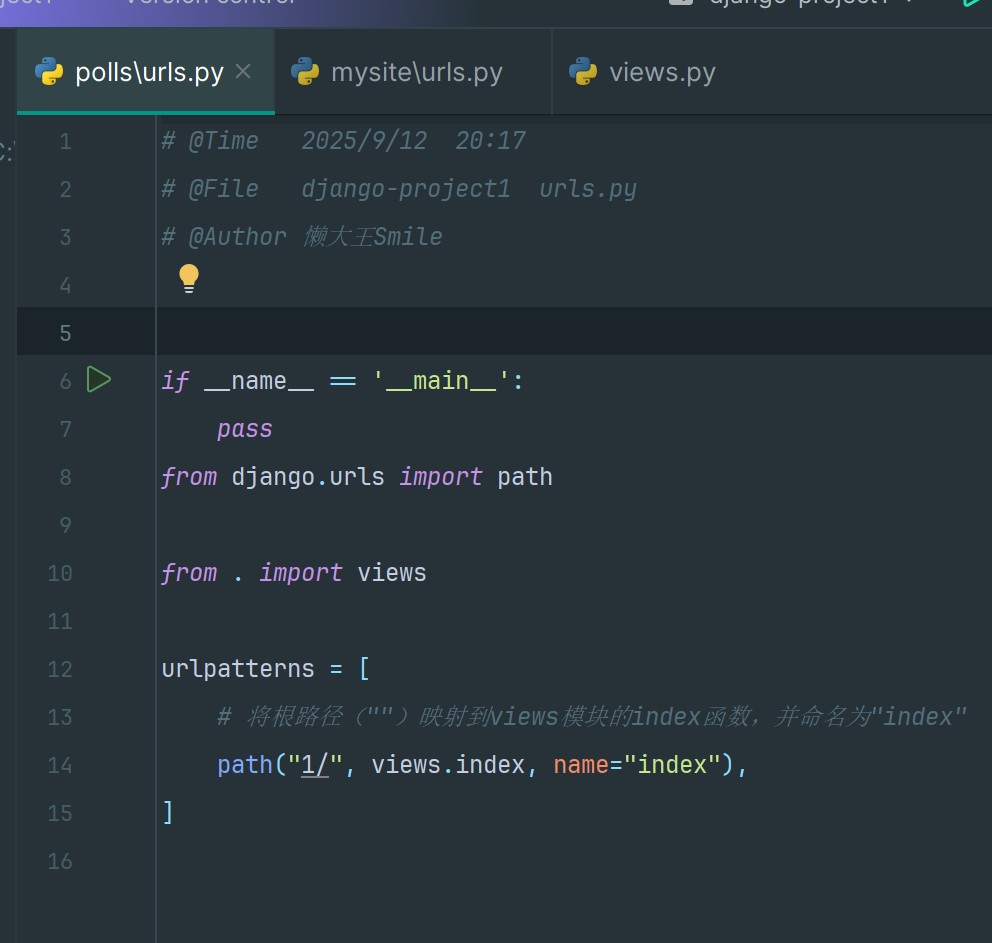Expand the Version control menu
The image size is (992, 943).
pyautogui.click(x=210, y=3)
